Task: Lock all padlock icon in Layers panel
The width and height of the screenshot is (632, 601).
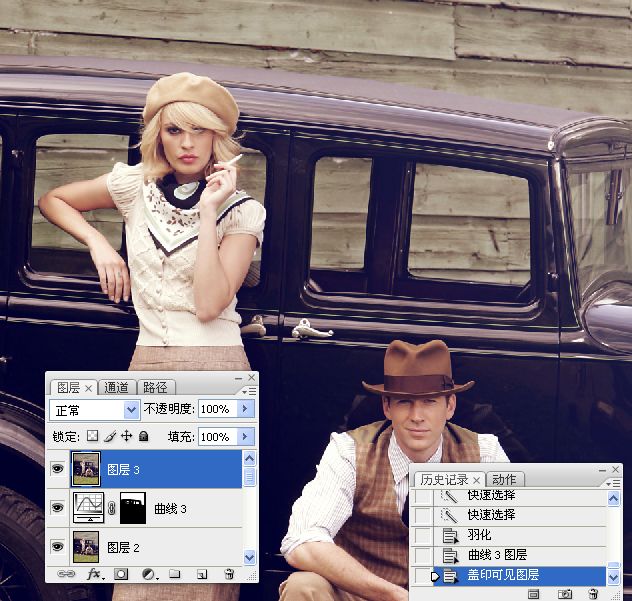Action: click(143, 436)
